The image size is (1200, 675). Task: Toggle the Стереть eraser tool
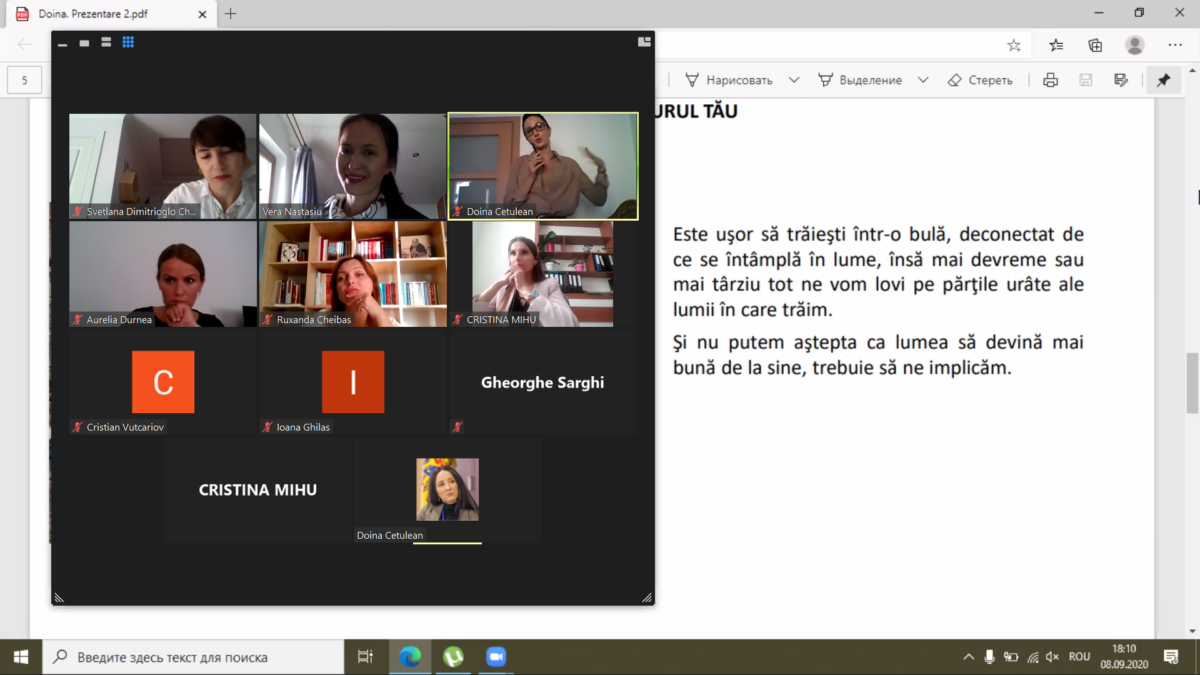pyautogui.click(x=979, y=80)
